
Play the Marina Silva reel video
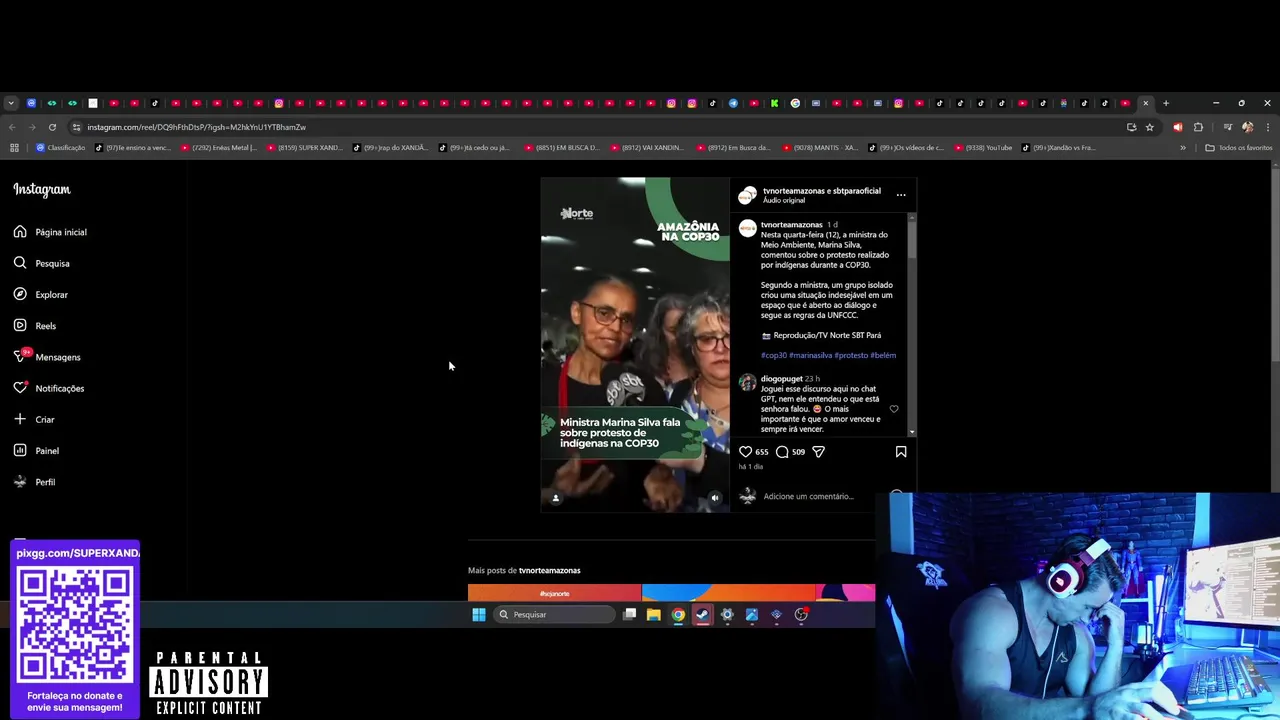[635, 345]
